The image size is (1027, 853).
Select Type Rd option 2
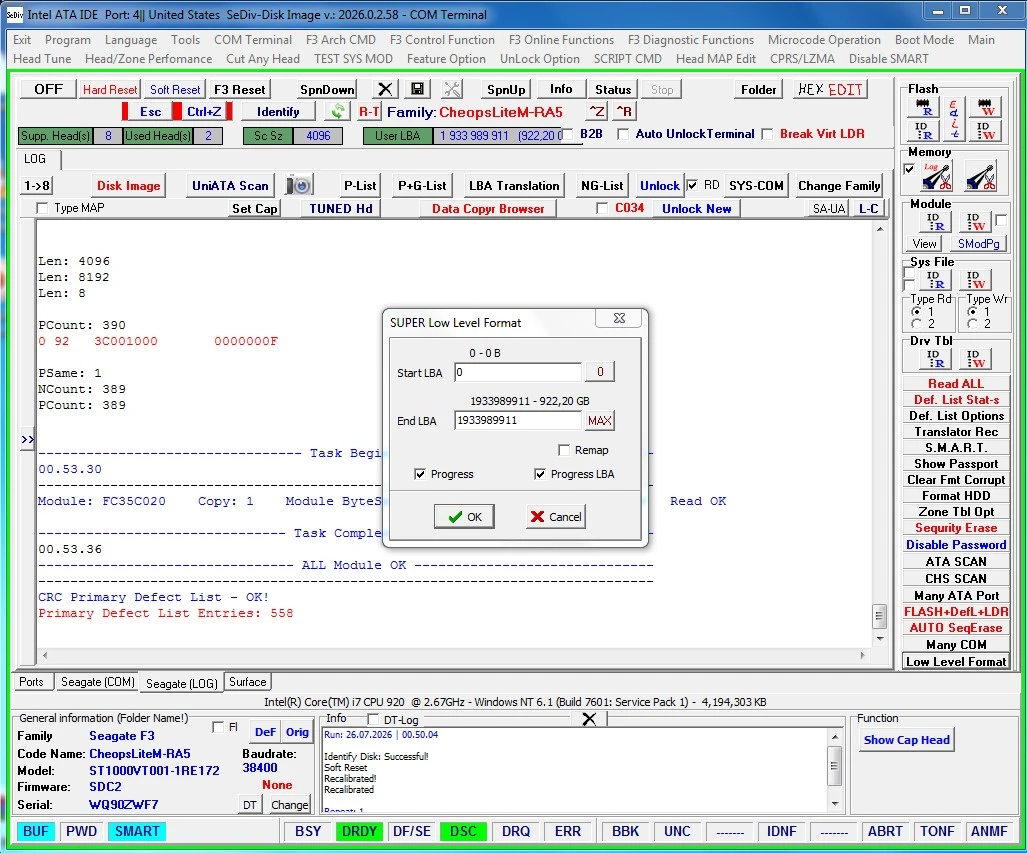[x=917, y=324]
